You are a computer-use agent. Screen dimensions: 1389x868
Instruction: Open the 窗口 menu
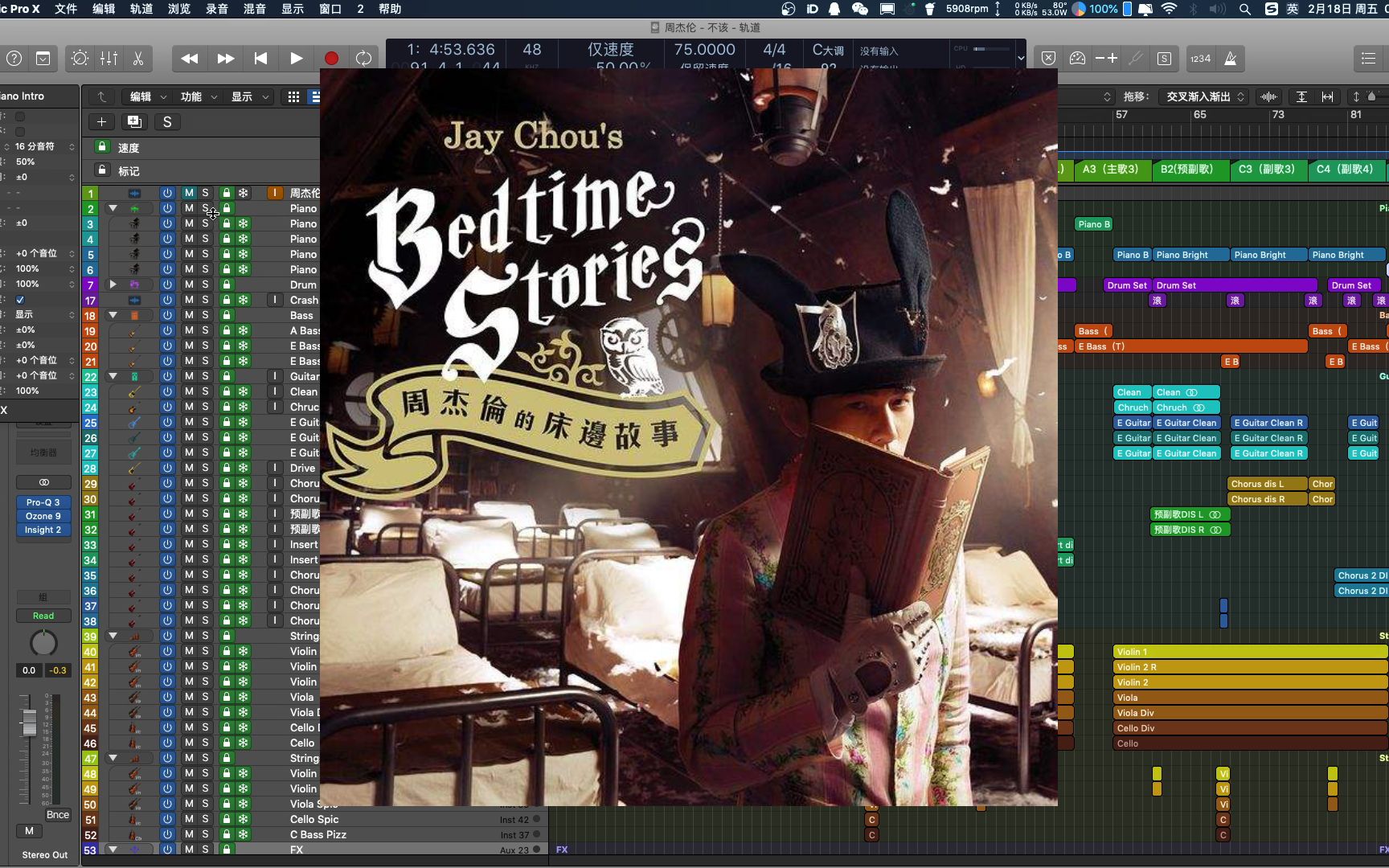pos(330,9)
